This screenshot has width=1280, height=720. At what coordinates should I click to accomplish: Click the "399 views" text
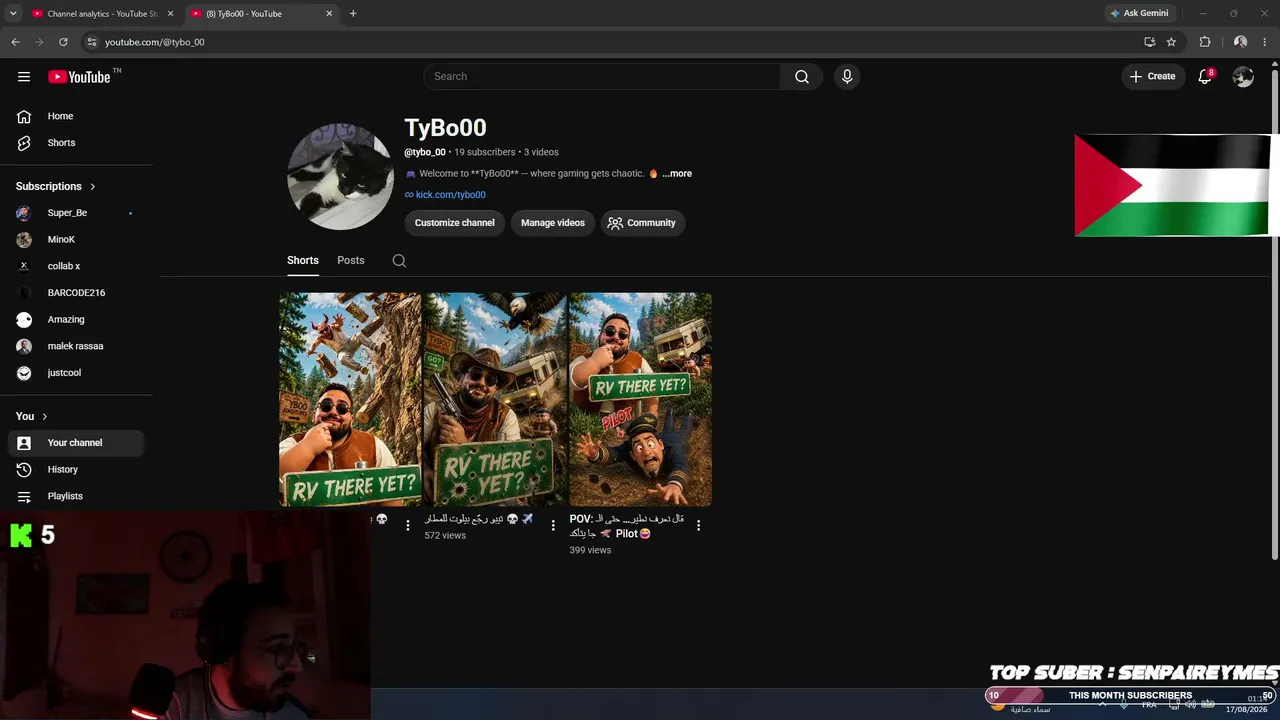(x=590, y=551)
